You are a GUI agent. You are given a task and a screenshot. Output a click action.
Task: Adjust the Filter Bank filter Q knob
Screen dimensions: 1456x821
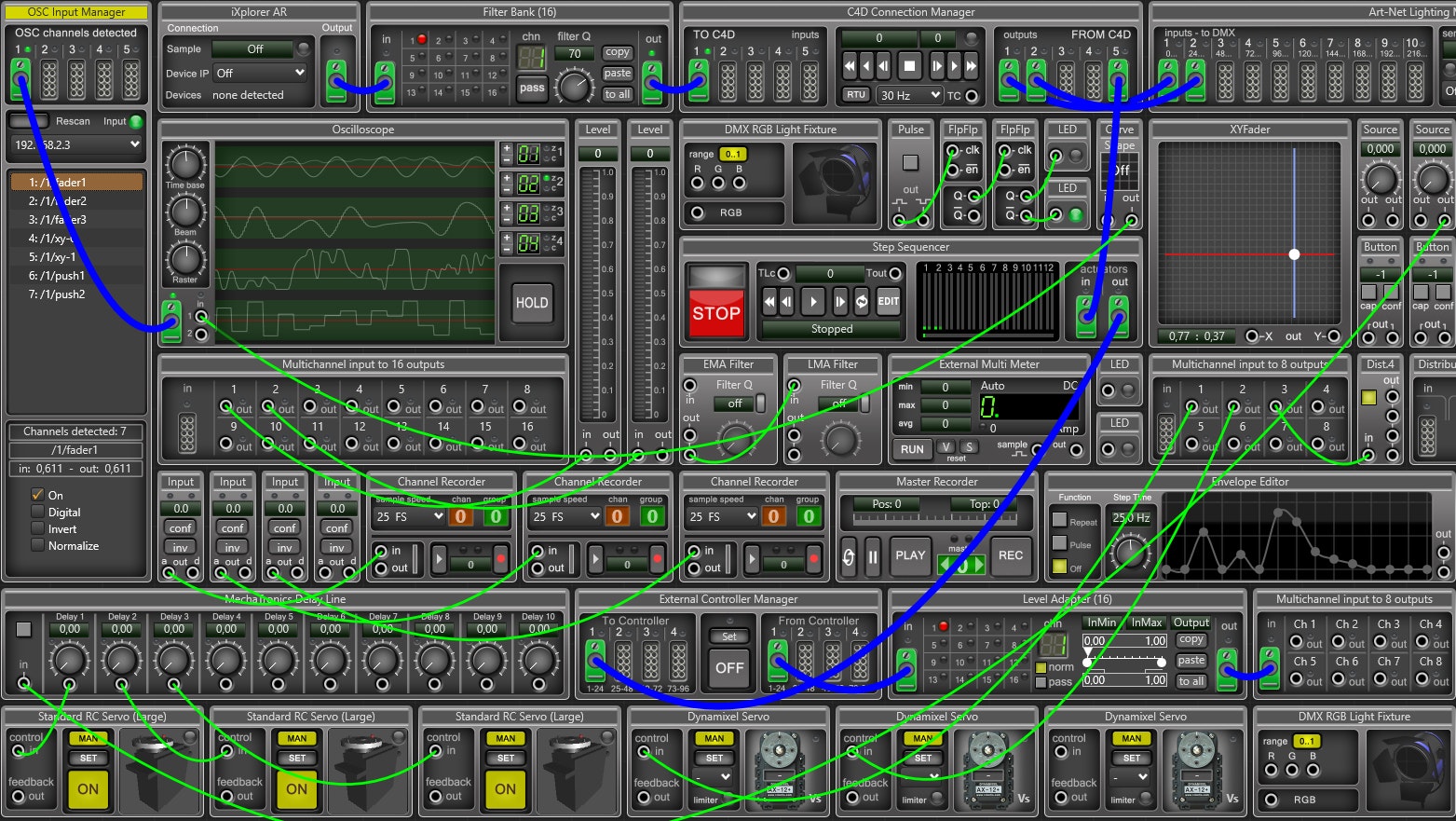(574, 86)
